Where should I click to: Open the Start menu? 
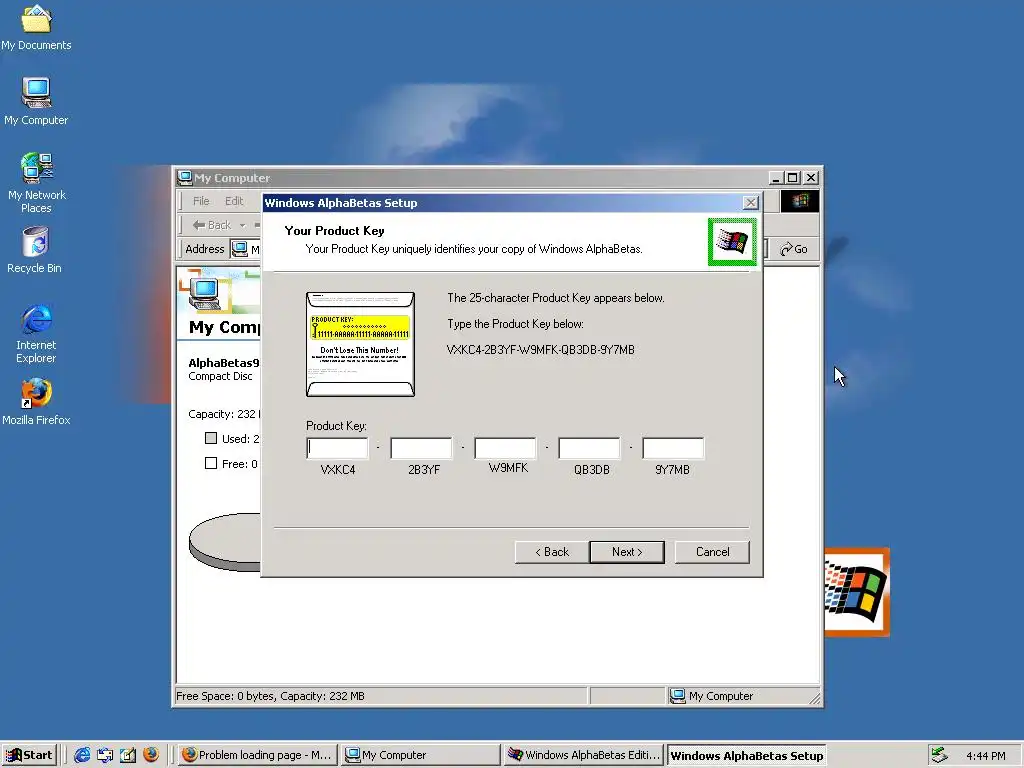(x=29, y=755)
